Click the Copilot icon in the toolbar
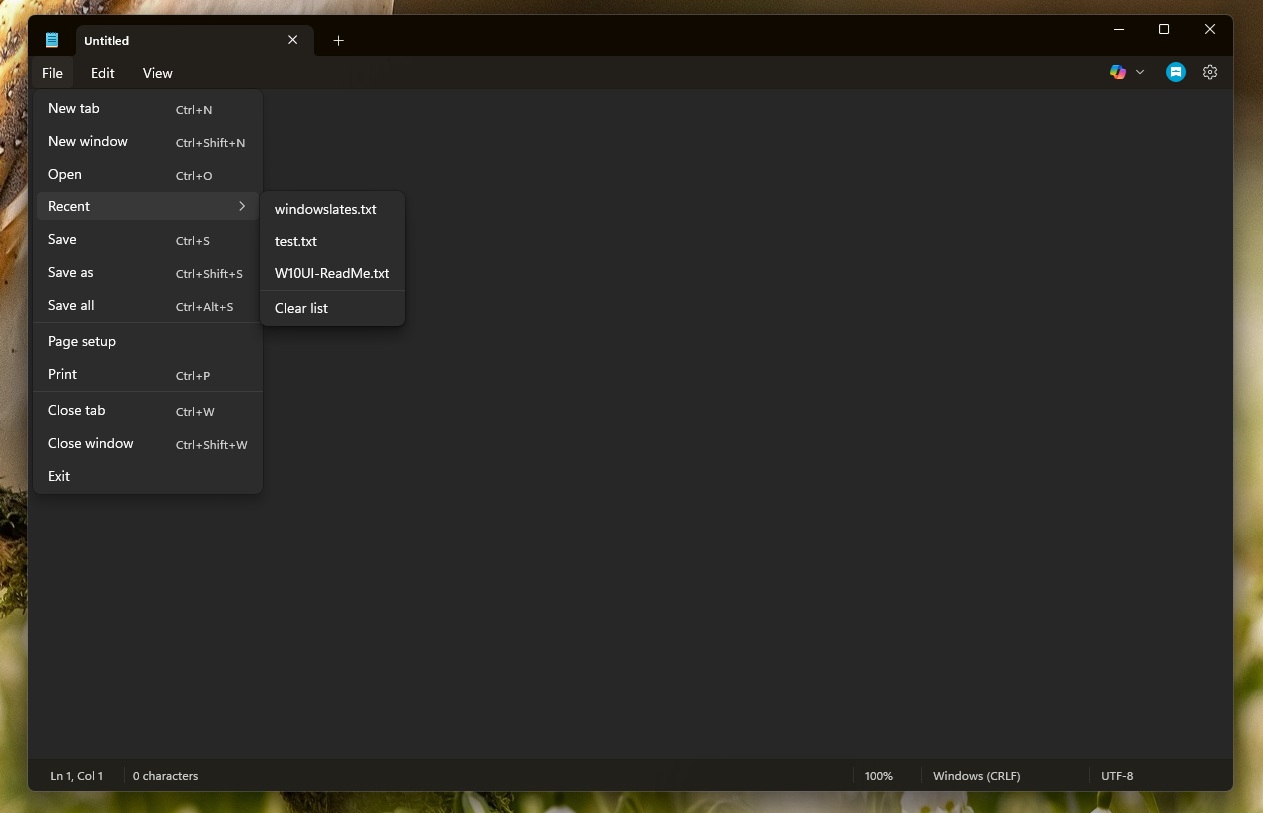The width and height of the screenshot is (1263, 813). click(x=1117, y=72)
